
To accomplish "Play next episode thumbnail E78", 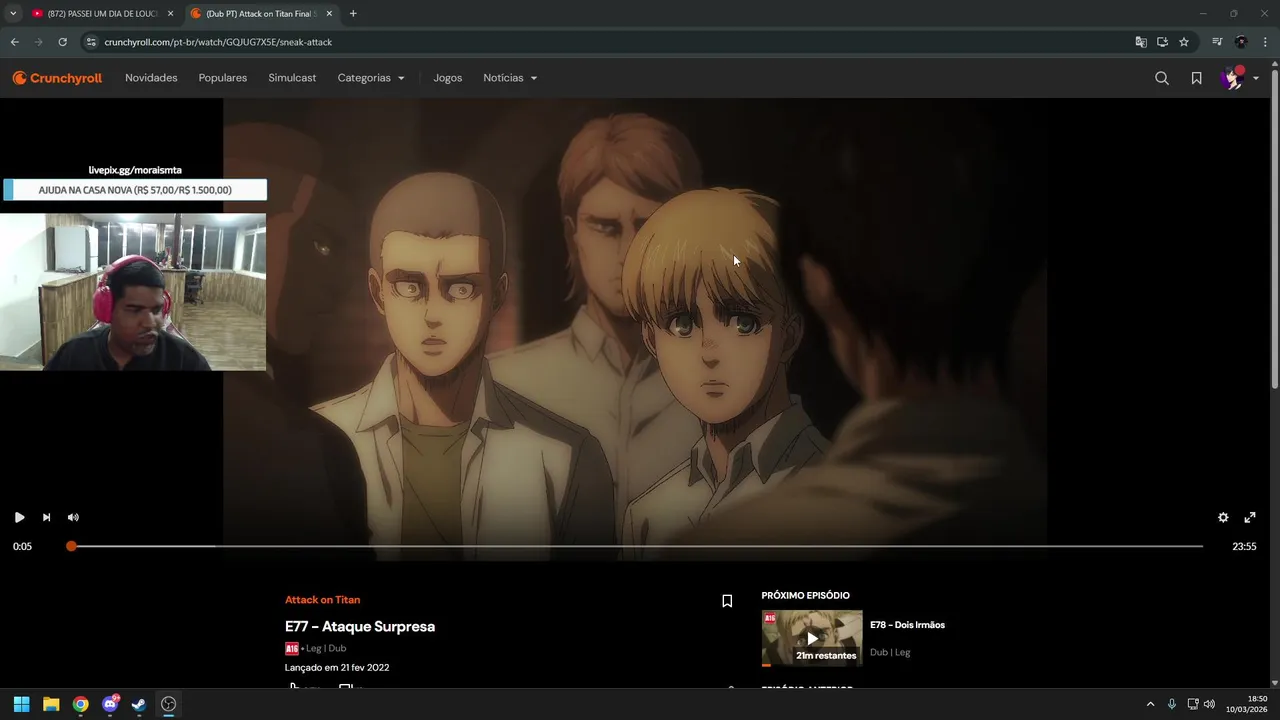I will click(x=812, y=638).
